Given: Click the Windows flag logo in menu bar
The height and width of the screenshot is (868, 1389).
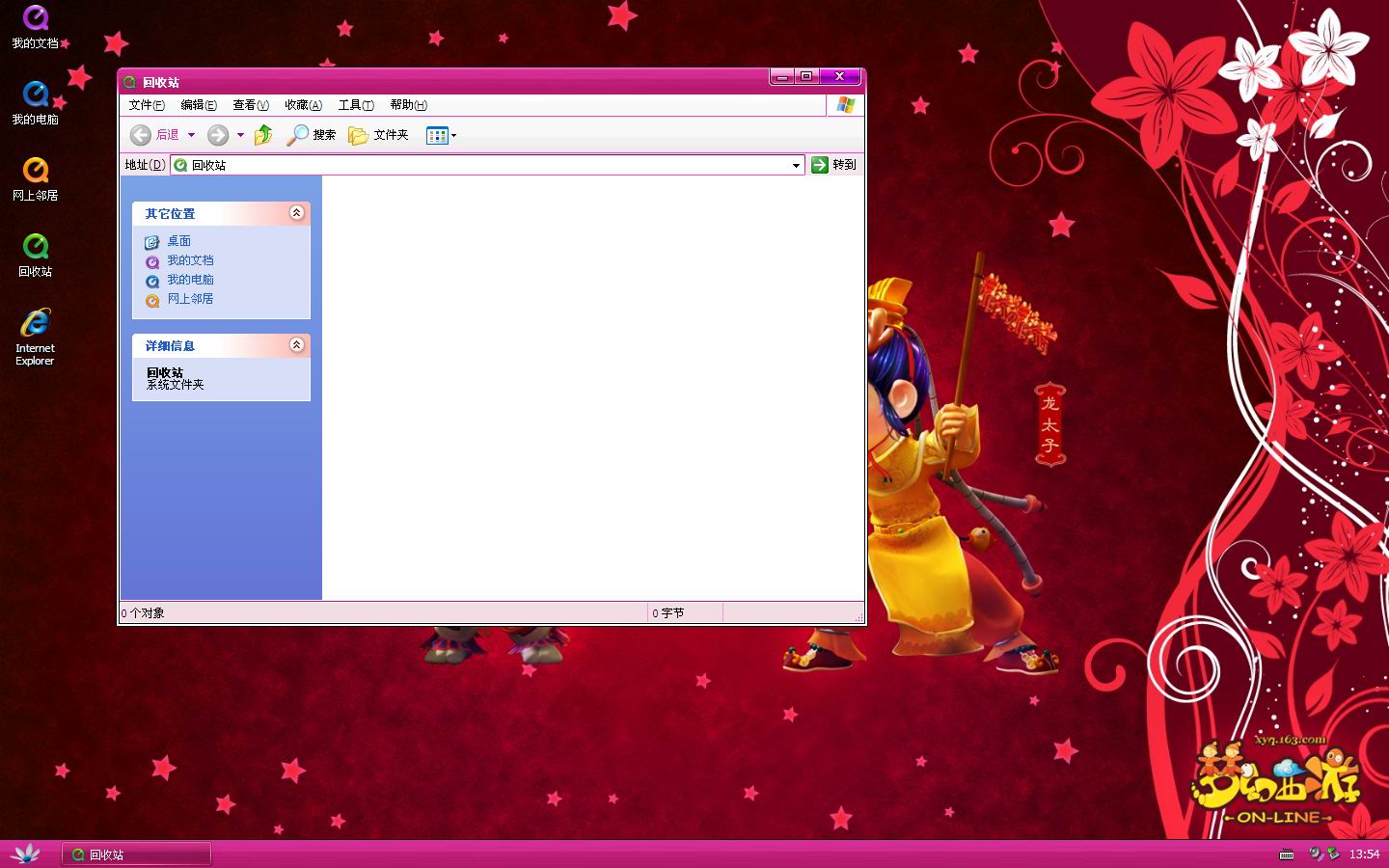Looking at the screenshot, I should tap(846, 105).
